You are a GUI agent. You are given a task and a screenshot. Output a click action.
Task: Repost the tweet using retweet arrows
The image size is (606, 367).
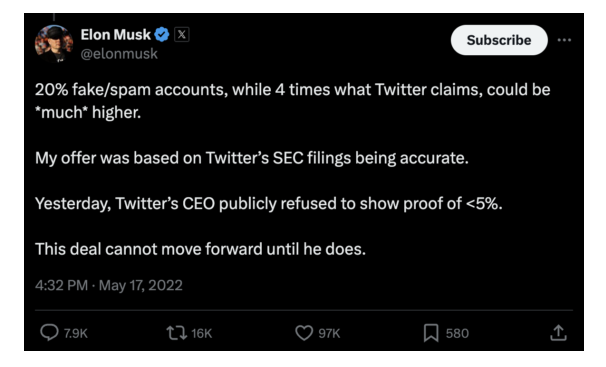[177, 333]
